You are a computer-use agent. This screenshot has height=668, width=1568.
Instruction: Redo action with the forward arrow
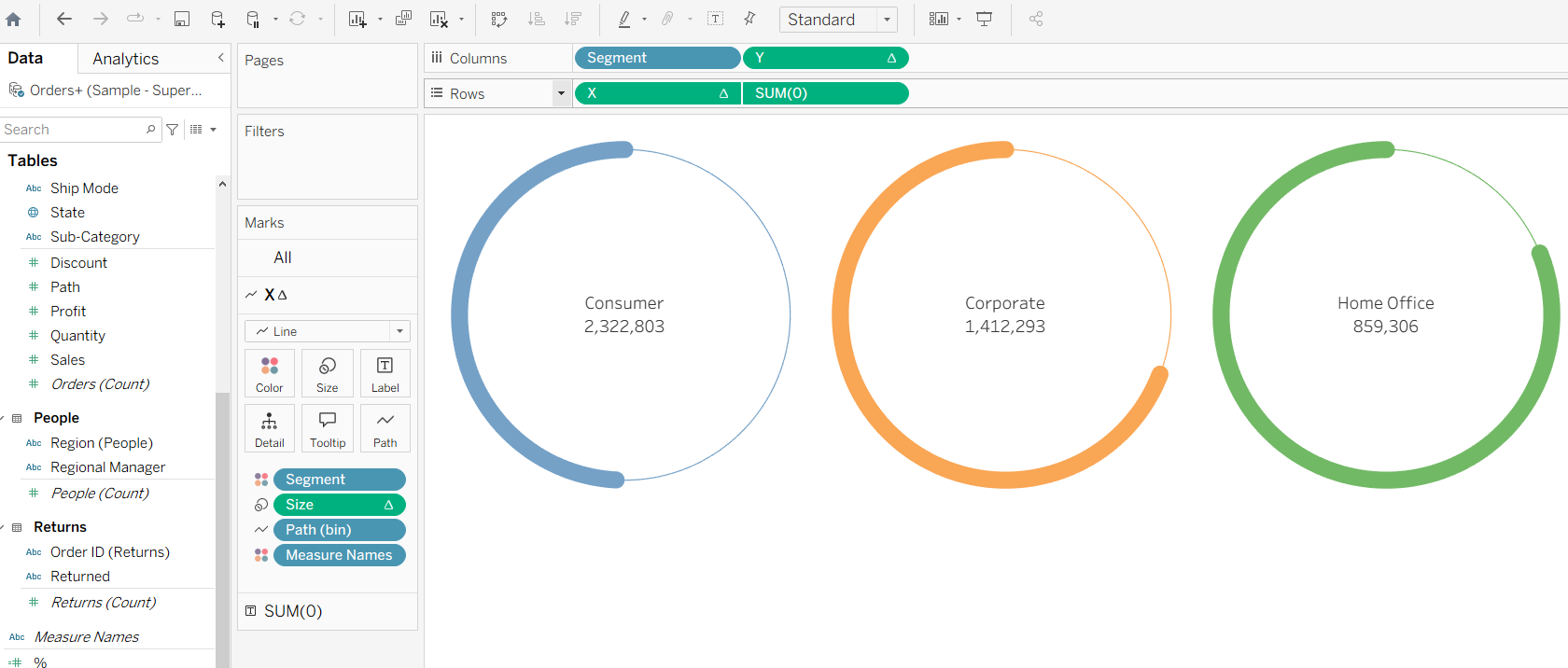101,19
